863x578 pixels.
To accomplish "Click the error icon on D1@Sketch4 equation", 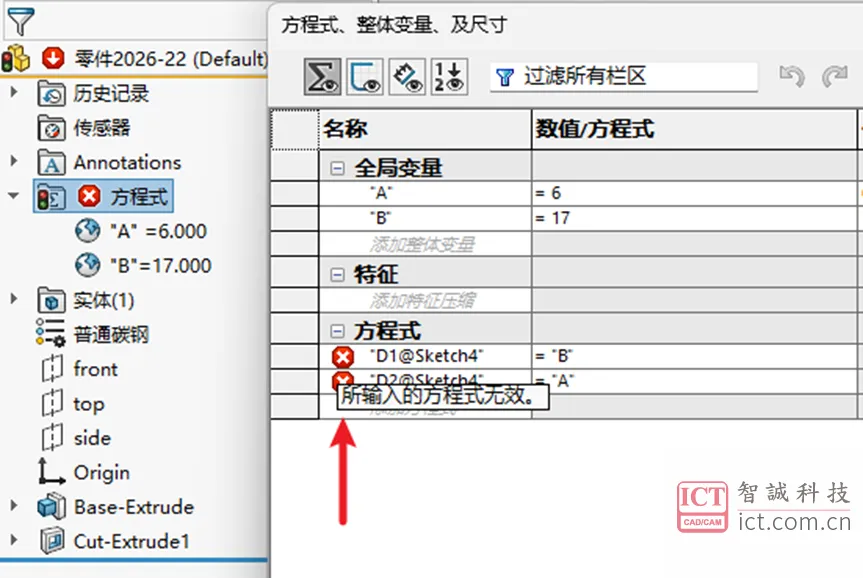I will (341, 356).
